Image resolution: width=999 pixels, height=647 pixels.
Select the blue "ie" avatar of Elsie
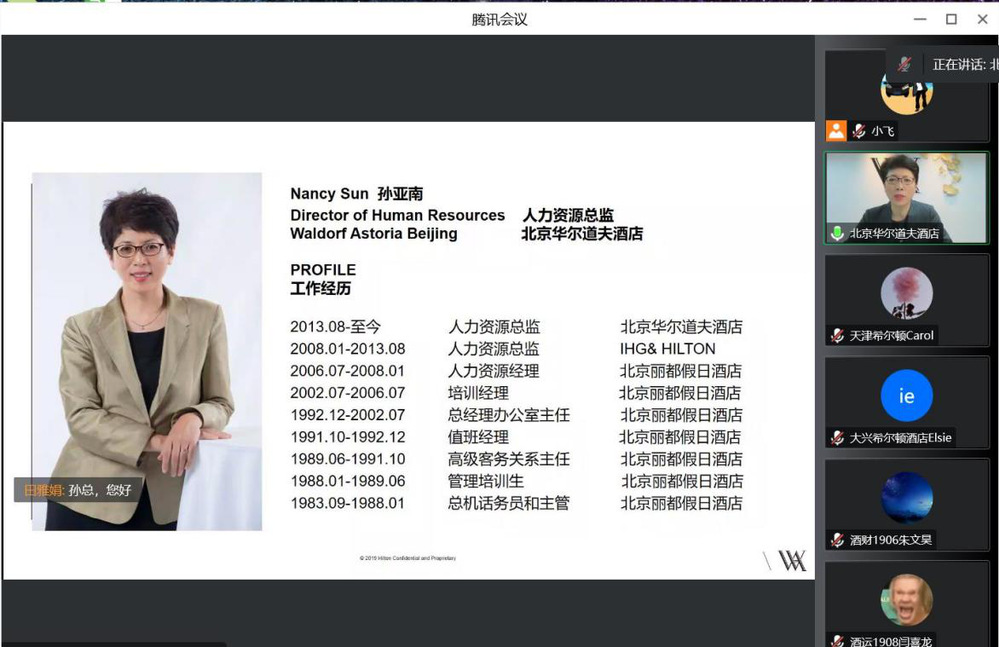906,396
